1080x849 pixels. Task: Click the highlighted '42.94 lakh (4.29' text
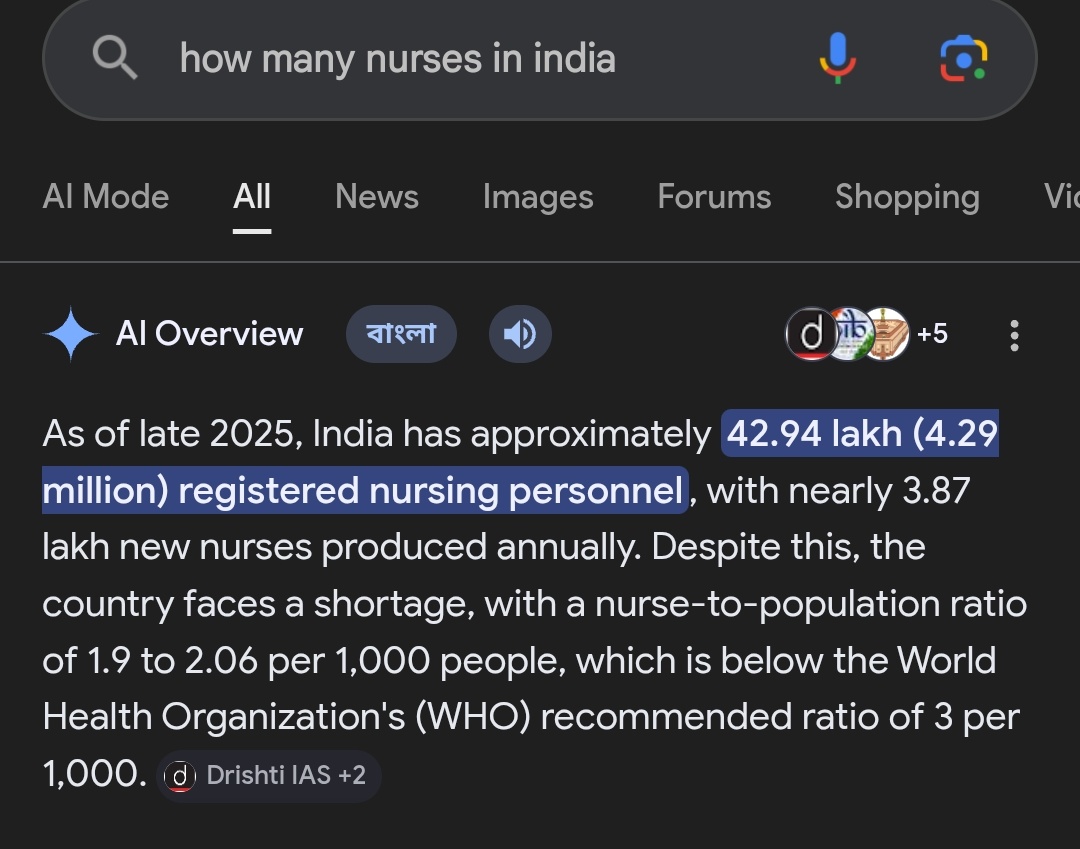(x=860, y=433)
